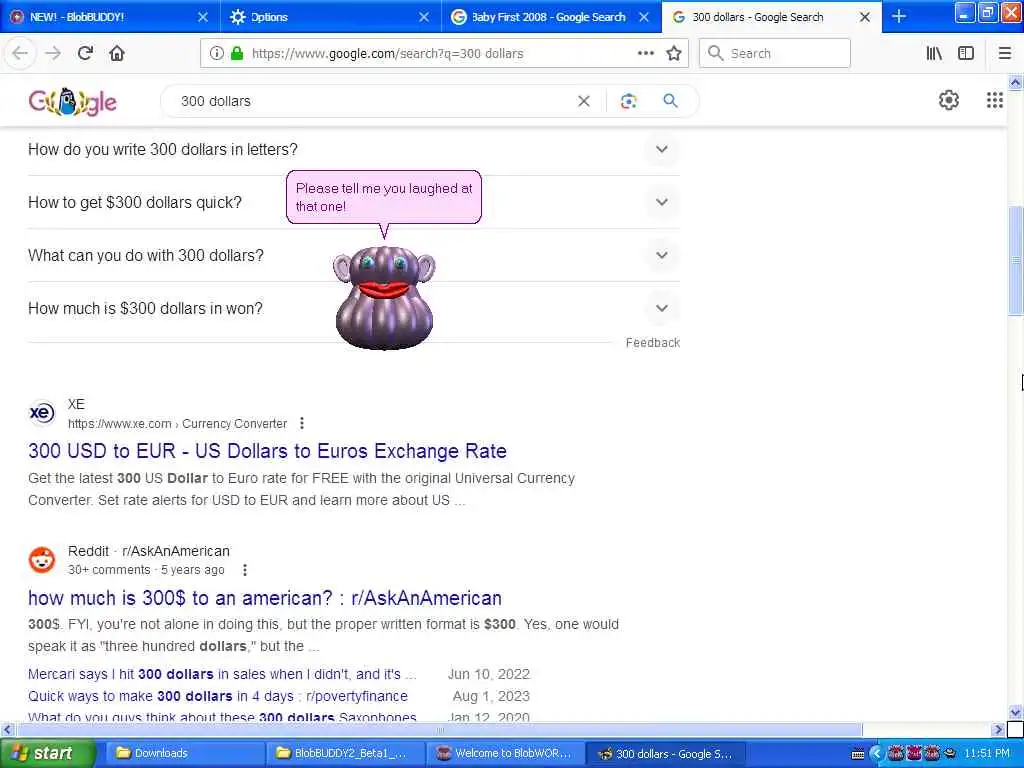Click the green padlock security icon

pyautogui.click(x=237, y=54)
